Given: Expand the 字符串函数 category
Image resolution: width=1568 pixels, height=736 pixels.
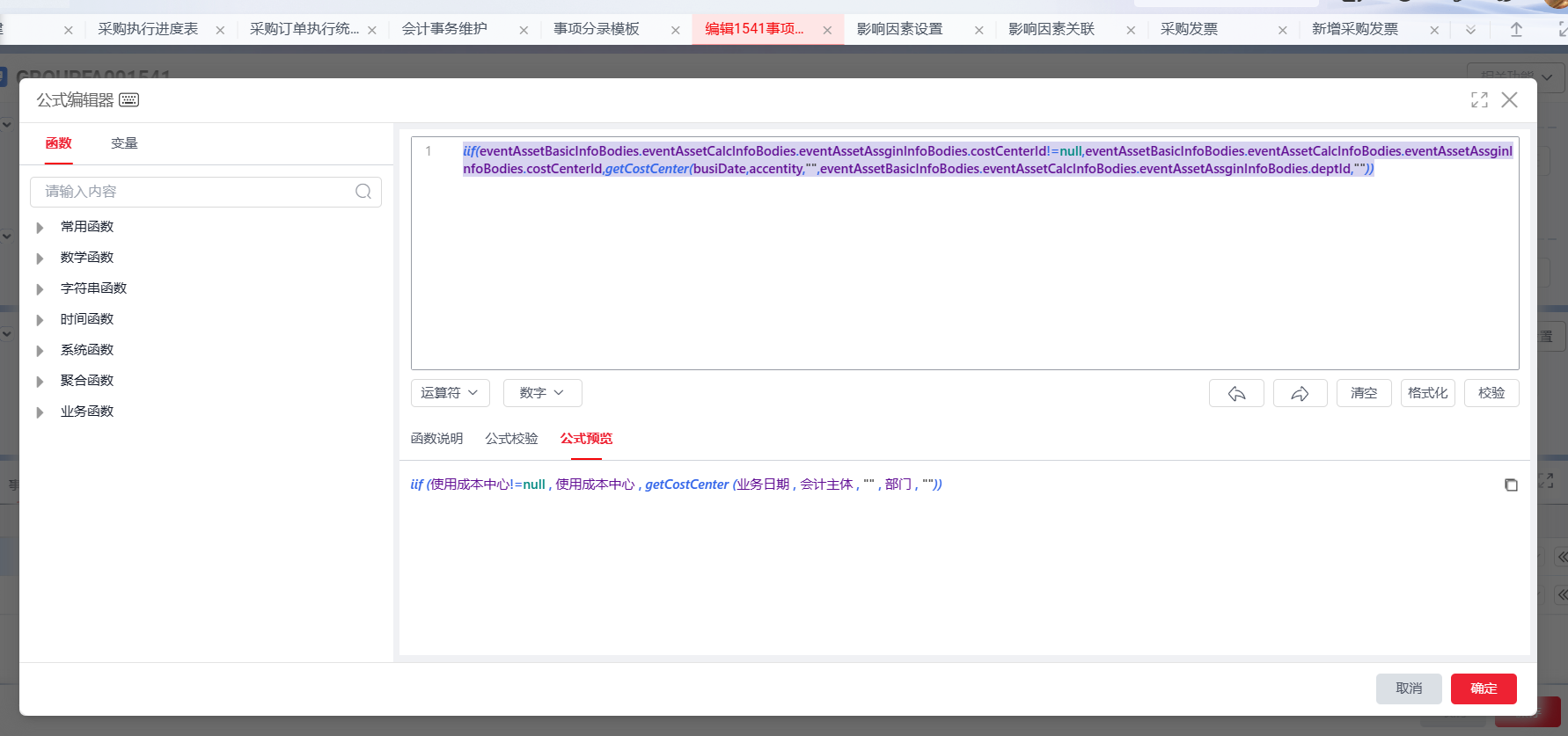Looking at the screenshot, I should tap(40, 289).
